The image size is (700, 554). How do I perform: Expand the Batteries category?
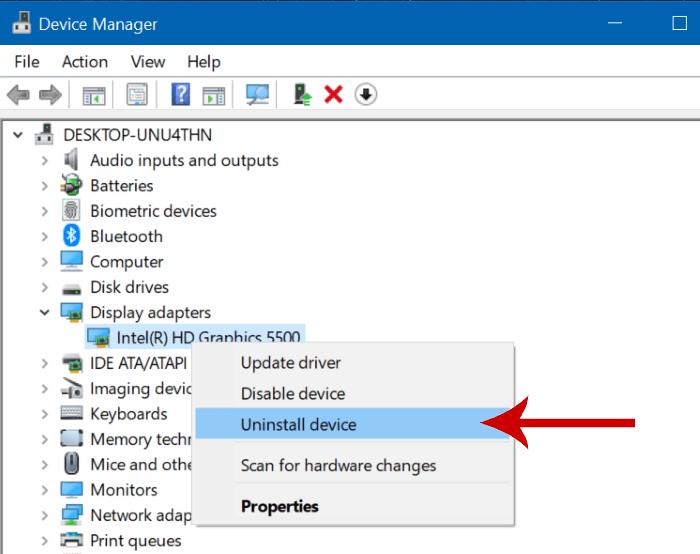[x=45, y=186]
